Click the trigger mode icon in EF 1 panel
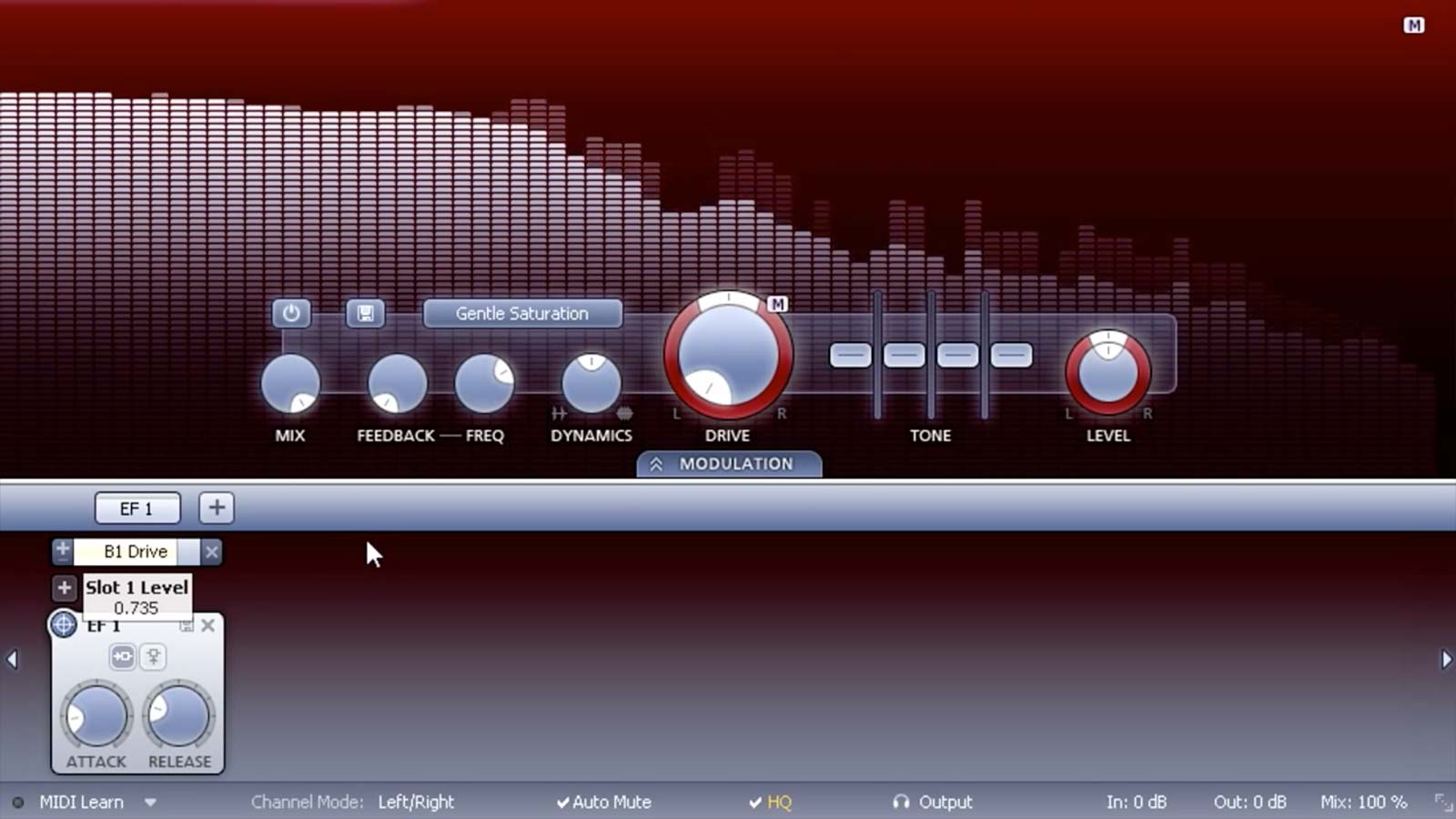The width and height of the screenshot is (1456, 819). [x=154, y=657]
